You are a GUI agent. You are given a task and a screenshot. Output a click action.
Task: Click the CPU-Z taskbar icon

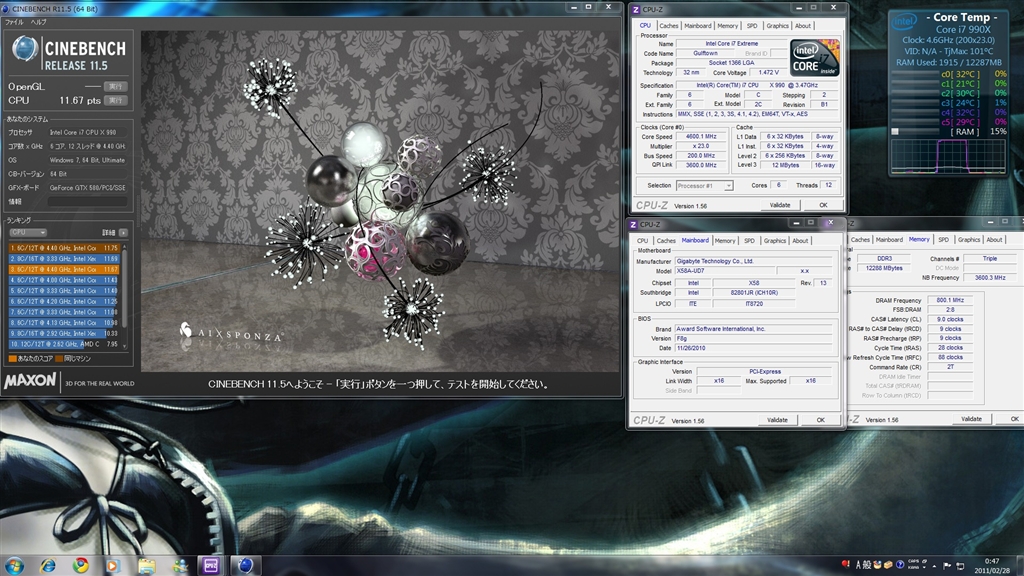(210, 565)
